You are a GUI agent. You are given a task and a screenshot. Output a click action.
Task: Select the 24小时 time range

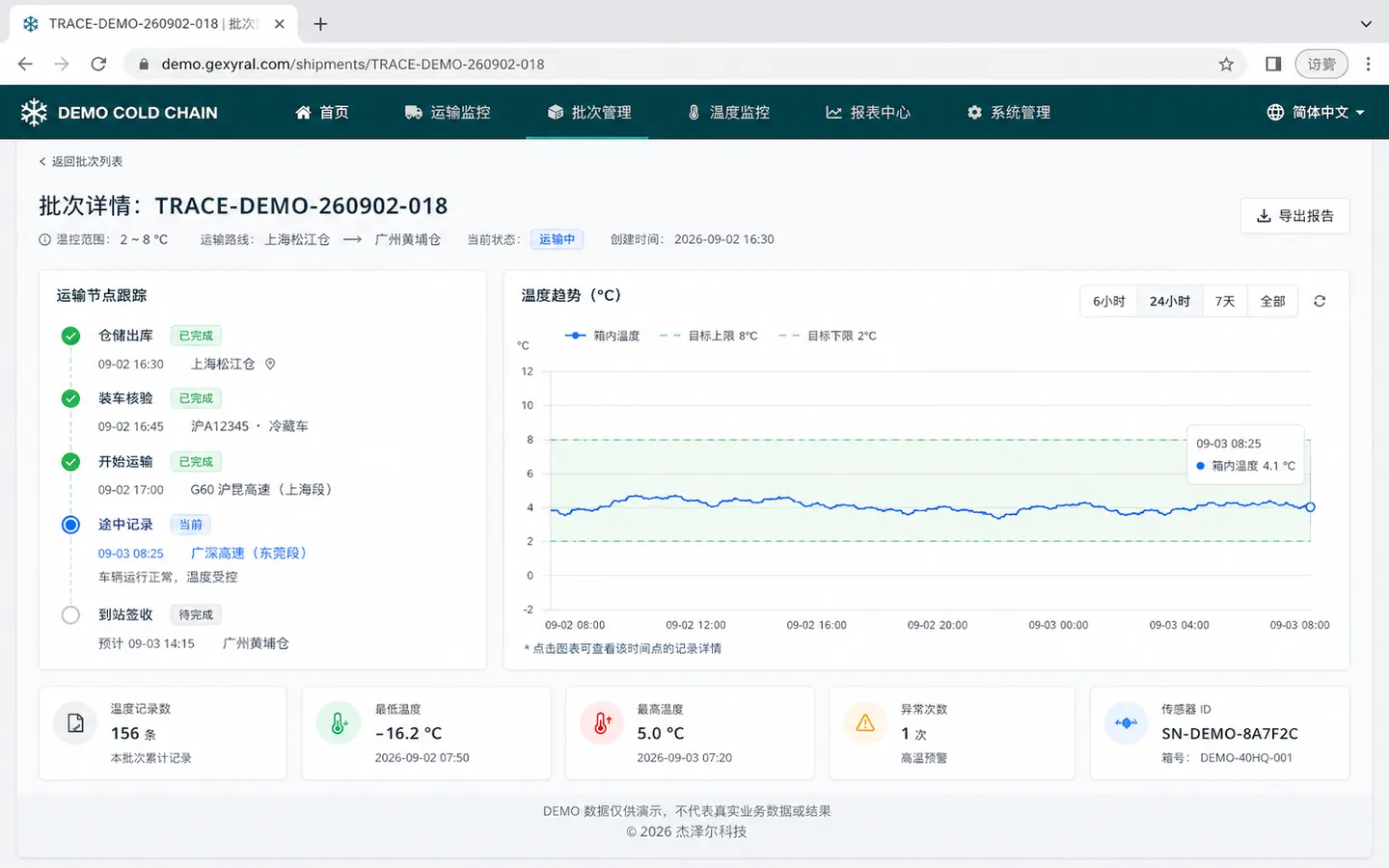(1169, 301)
